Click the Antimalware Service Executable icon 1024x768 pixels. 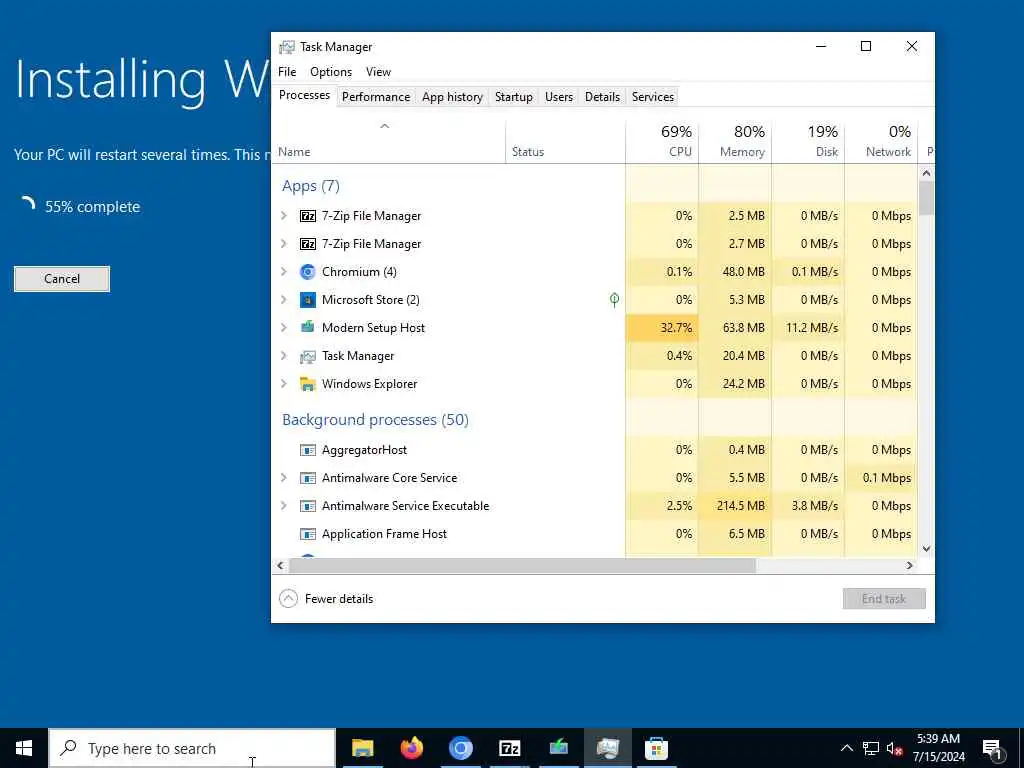click(x=308, y=506)
